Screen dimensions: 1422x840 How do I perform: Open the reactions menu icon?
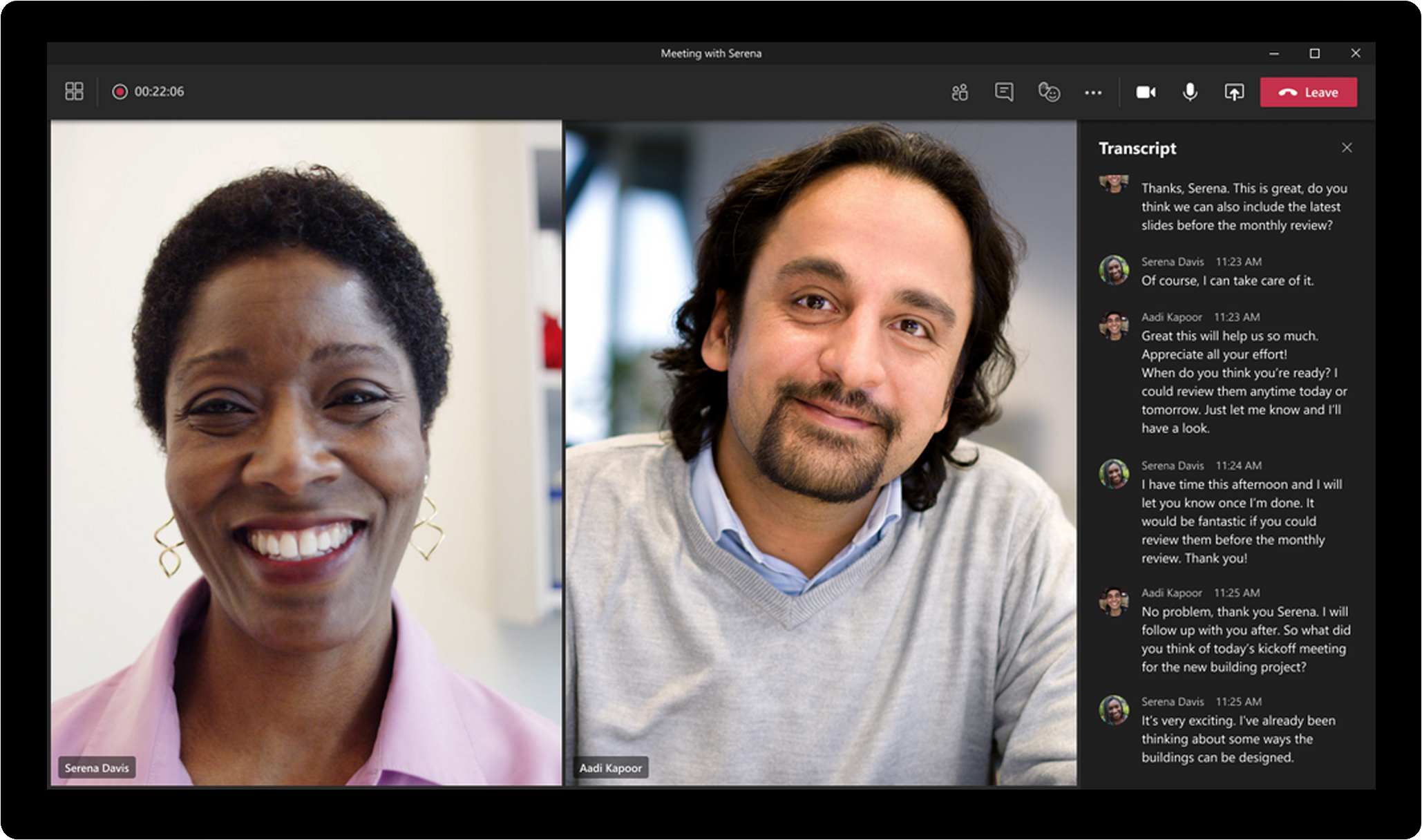coord(1048,92)
